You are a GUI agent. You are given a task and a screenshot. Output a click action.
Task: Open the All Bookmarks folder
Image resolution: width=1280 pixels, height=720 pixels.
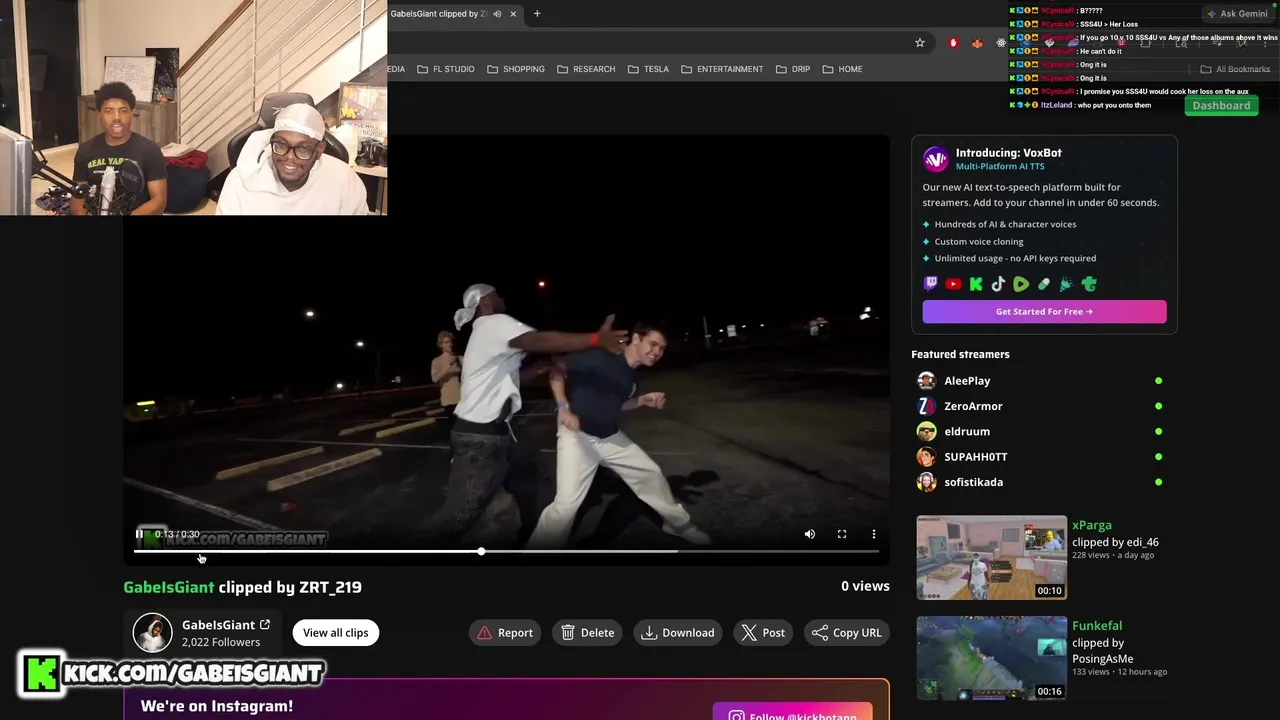click(x=1235, y=69)
